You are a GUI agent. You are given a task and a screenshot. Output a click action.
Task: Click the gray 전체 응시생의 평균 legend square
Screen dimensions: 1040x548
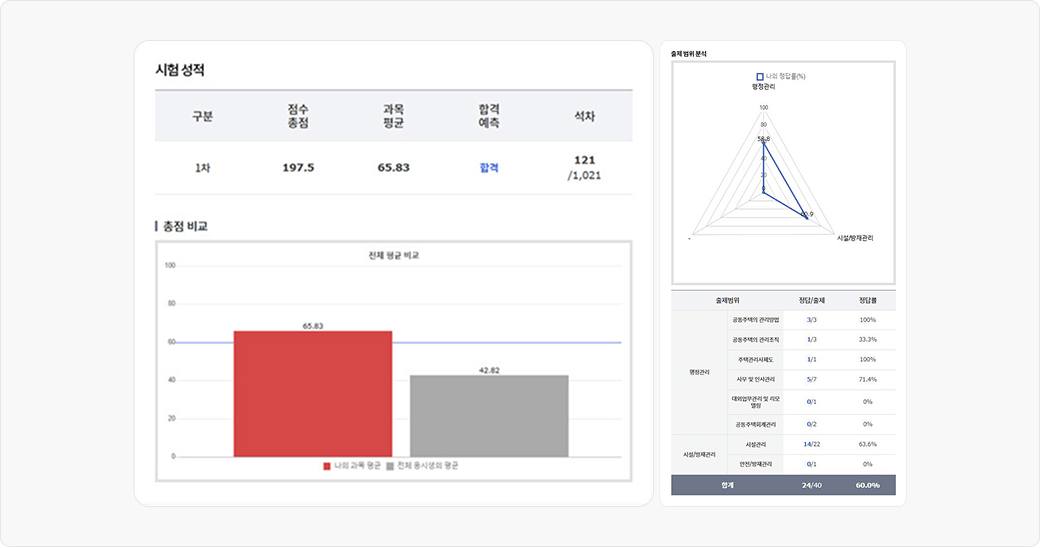(x=390, y=466)
